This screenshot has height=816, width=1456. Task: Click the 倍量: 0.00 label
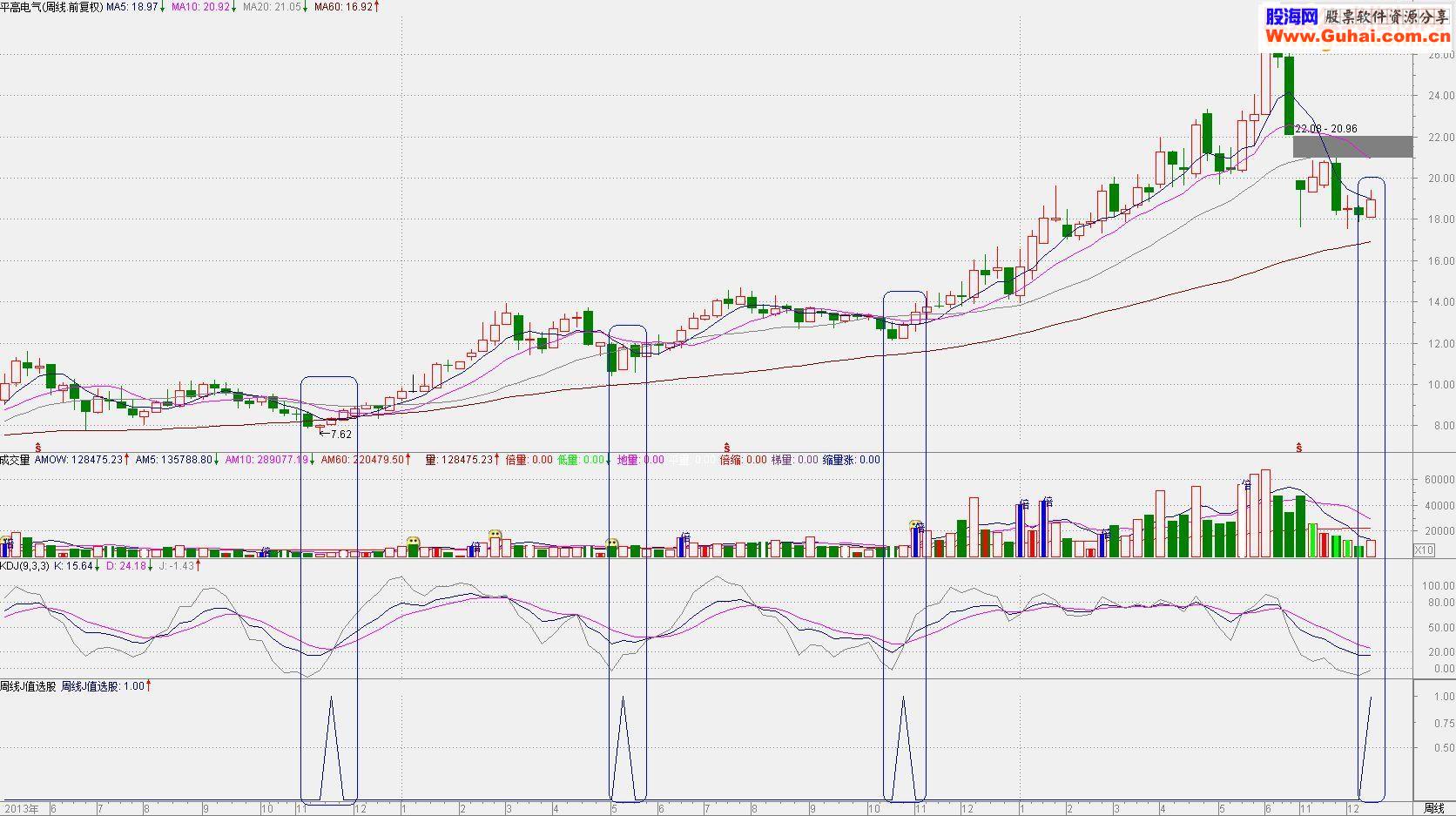point(529,460)
